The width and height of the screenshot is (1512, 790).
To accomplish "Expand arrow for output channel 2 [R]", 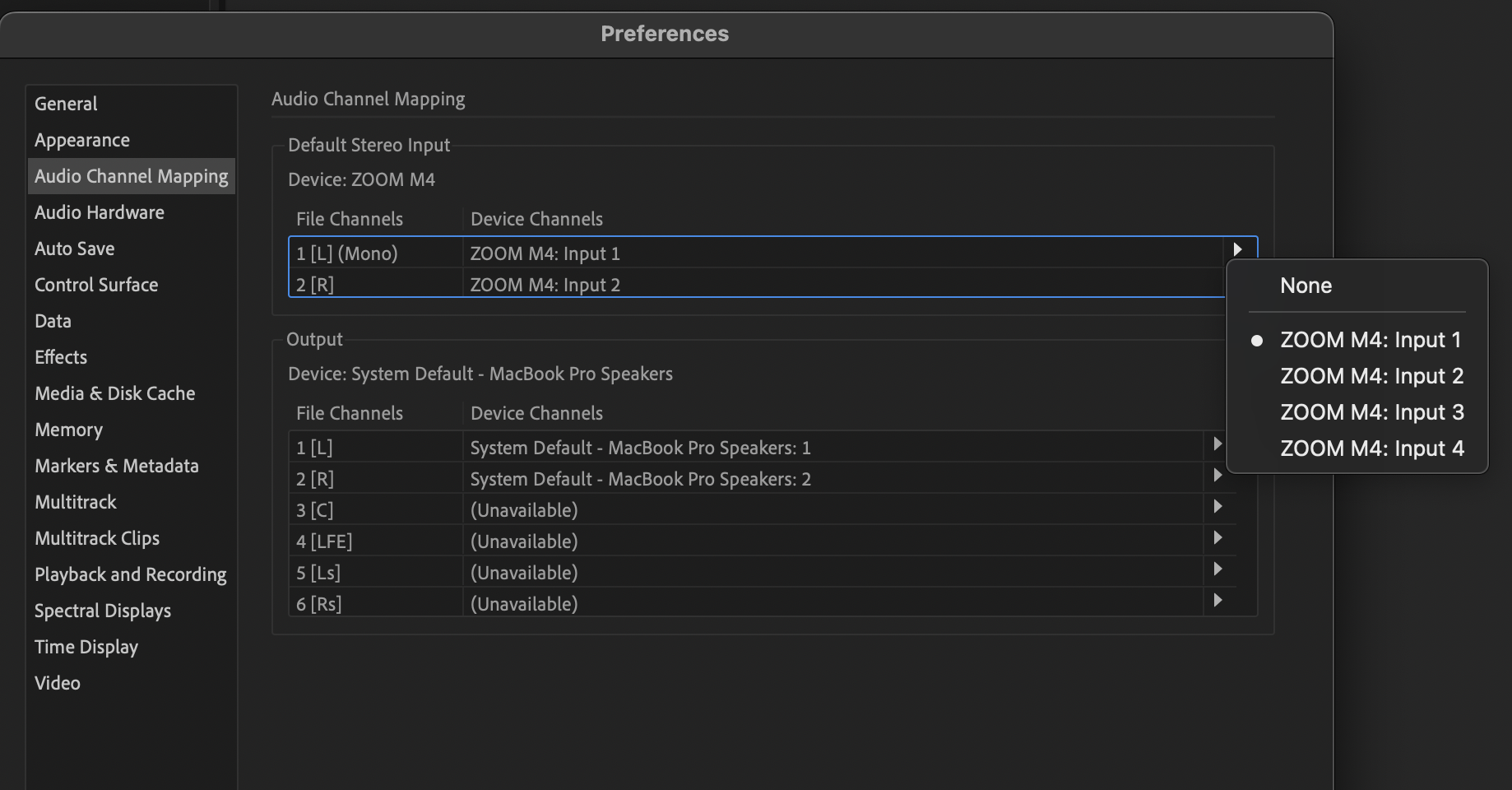I will pyautogui.click(x=1217, y=476).
